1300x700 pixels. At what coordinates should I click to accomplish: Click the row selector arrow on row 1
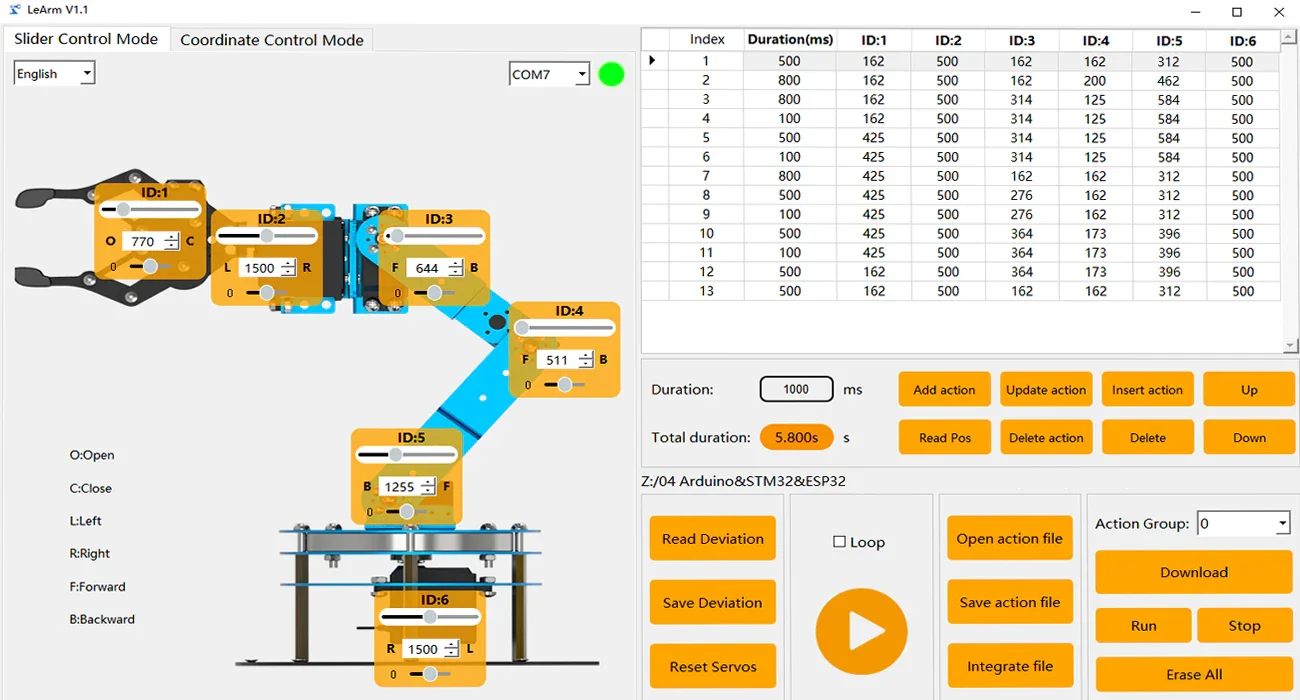point(652,61)
